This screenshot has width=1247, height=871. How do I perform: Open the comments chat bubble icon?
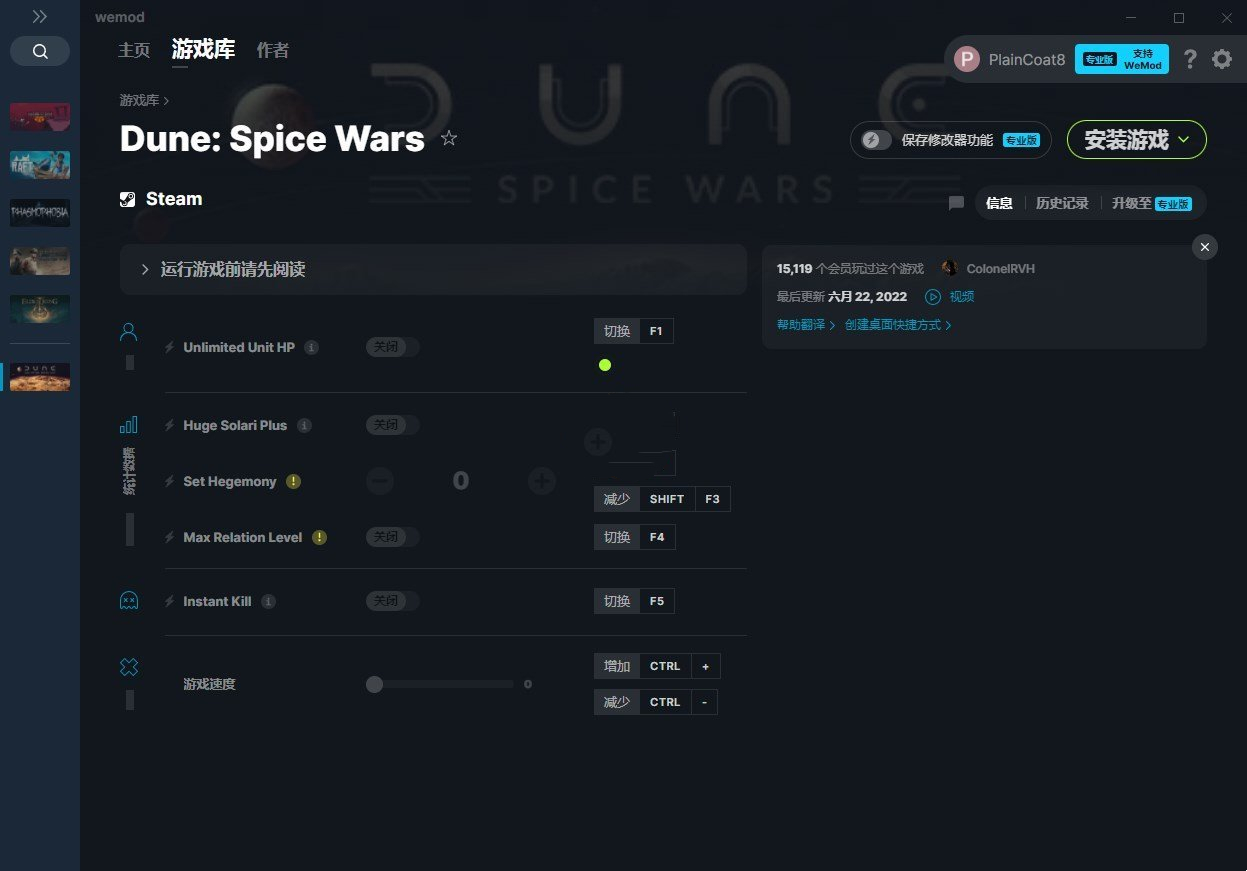pos(956,203)
